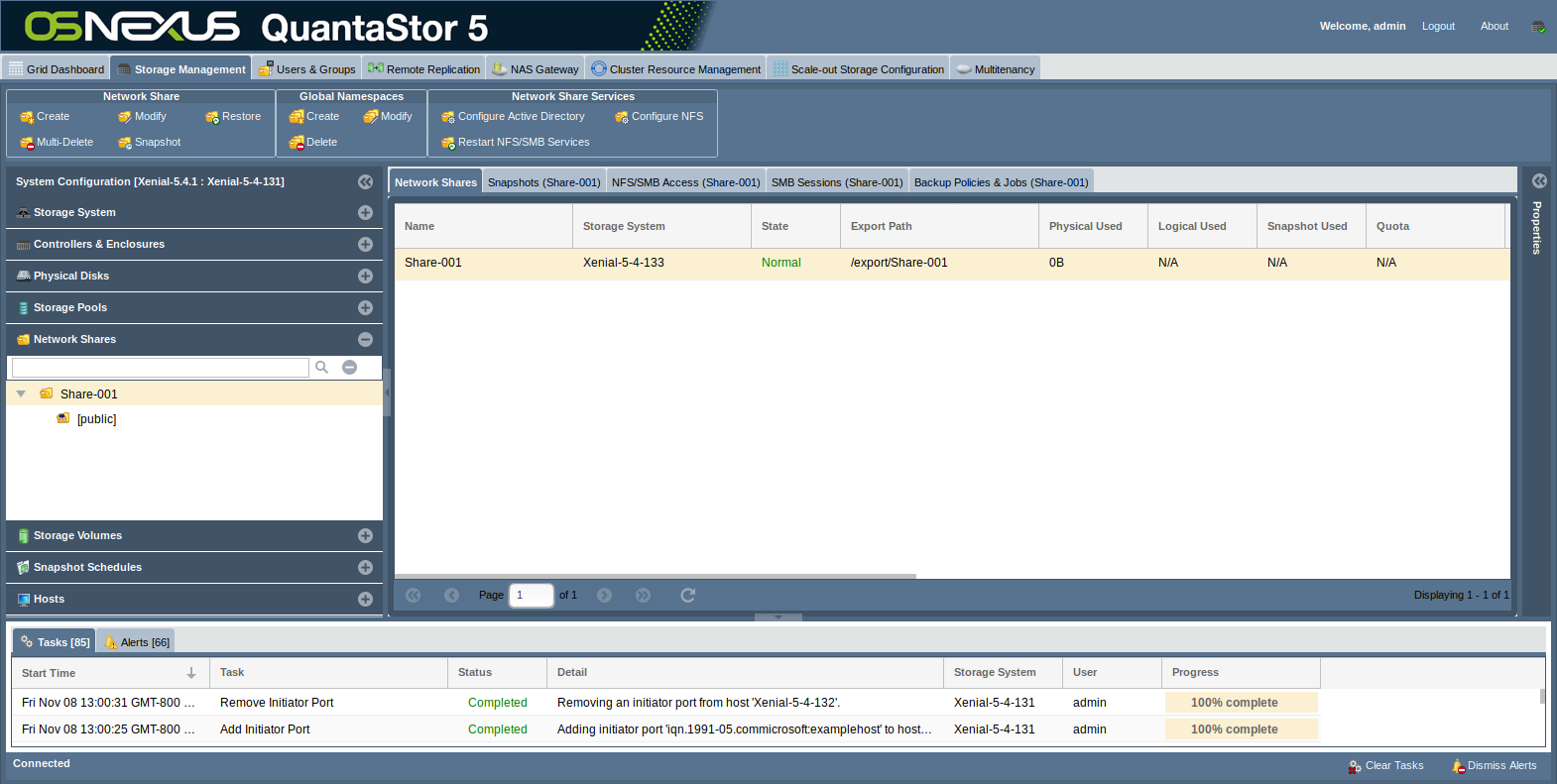Viewport: 1557px width, 784px height.
Task: Click the network share Snapshot icon
Action: [x=125, y=143]
